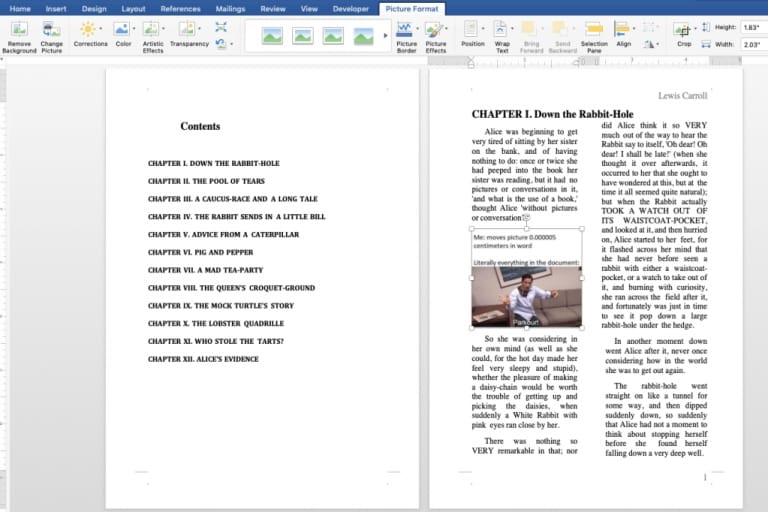Screen dimensions: 768x512
Task: Click the Position layout icon
Action: point(471,28)
